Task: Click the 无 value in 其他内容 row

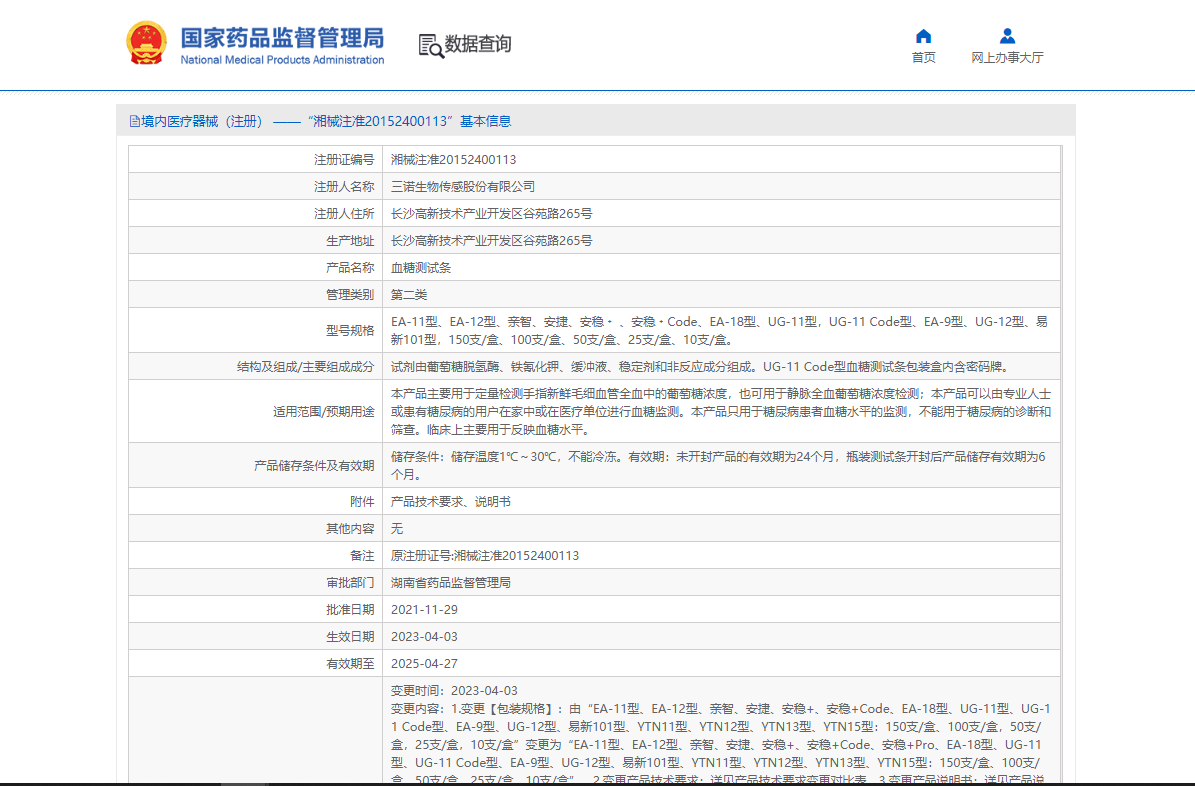Action: point(397,529)
